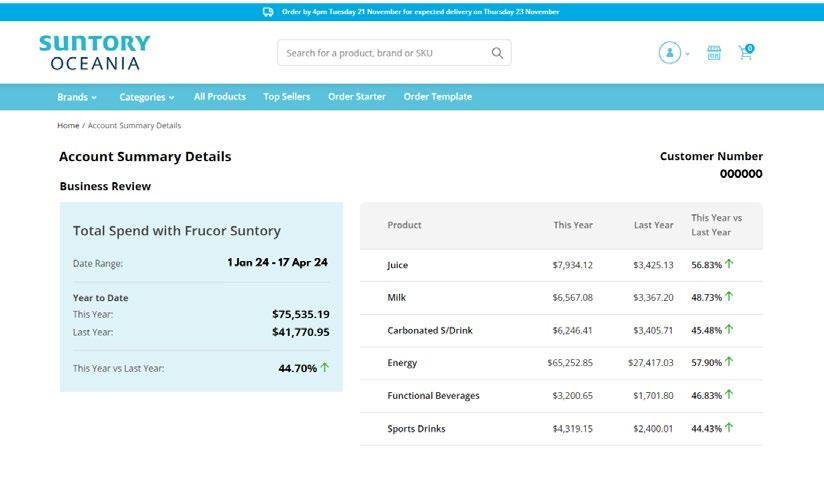Expand the Brands dropdown menu
This screenshot has width=824, height=496.
tap(77, 97)
